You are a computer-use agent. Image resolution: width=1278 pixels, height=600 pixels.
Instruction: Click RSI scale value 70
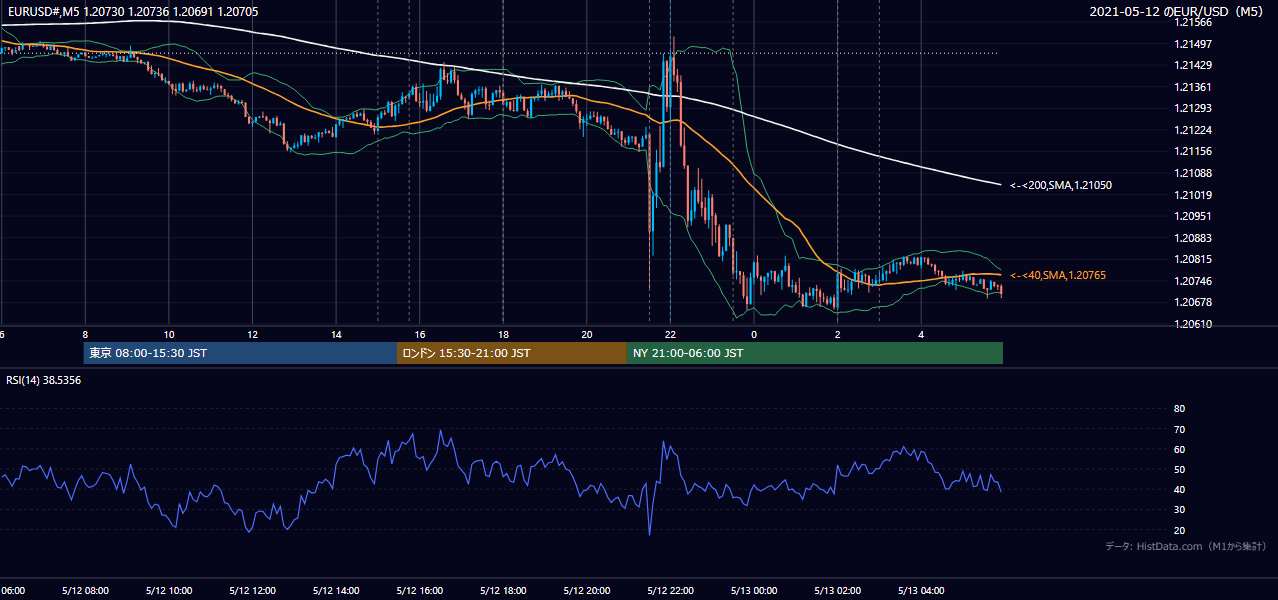point(1179,429)
